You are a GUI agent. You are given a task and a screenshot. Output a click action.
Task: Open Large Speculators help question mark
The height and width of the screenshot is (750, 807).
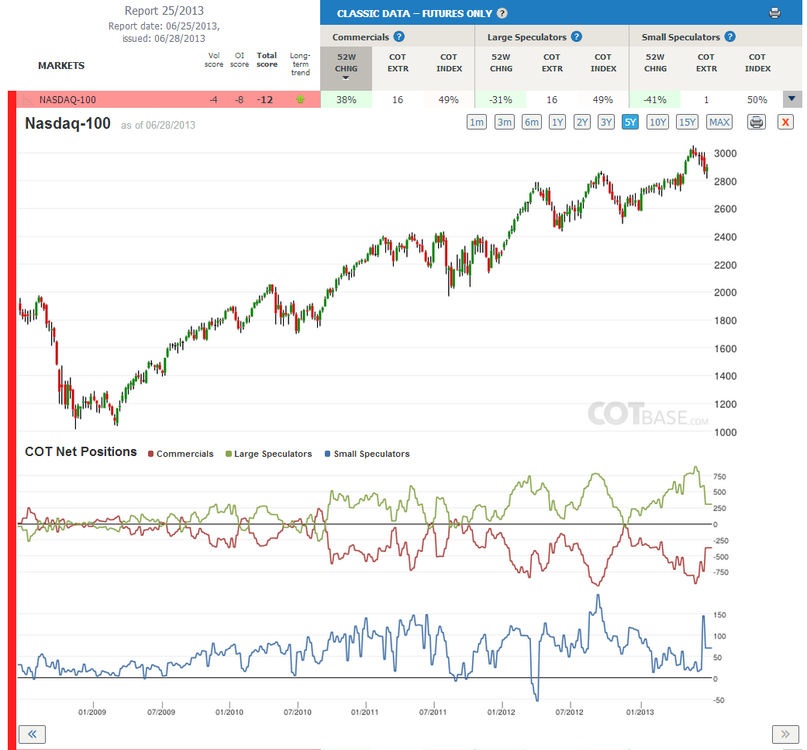[x=576, y=37]
